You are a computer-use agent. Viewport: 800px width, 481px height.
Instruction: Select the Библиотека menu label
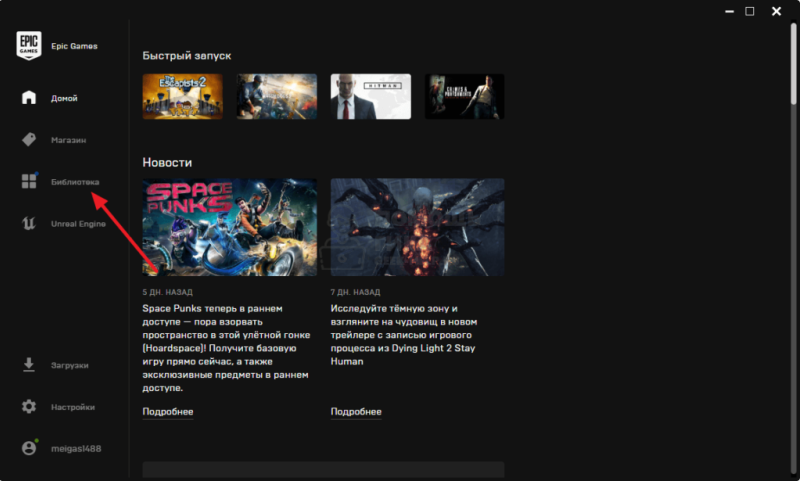click(x=75, y=182)
